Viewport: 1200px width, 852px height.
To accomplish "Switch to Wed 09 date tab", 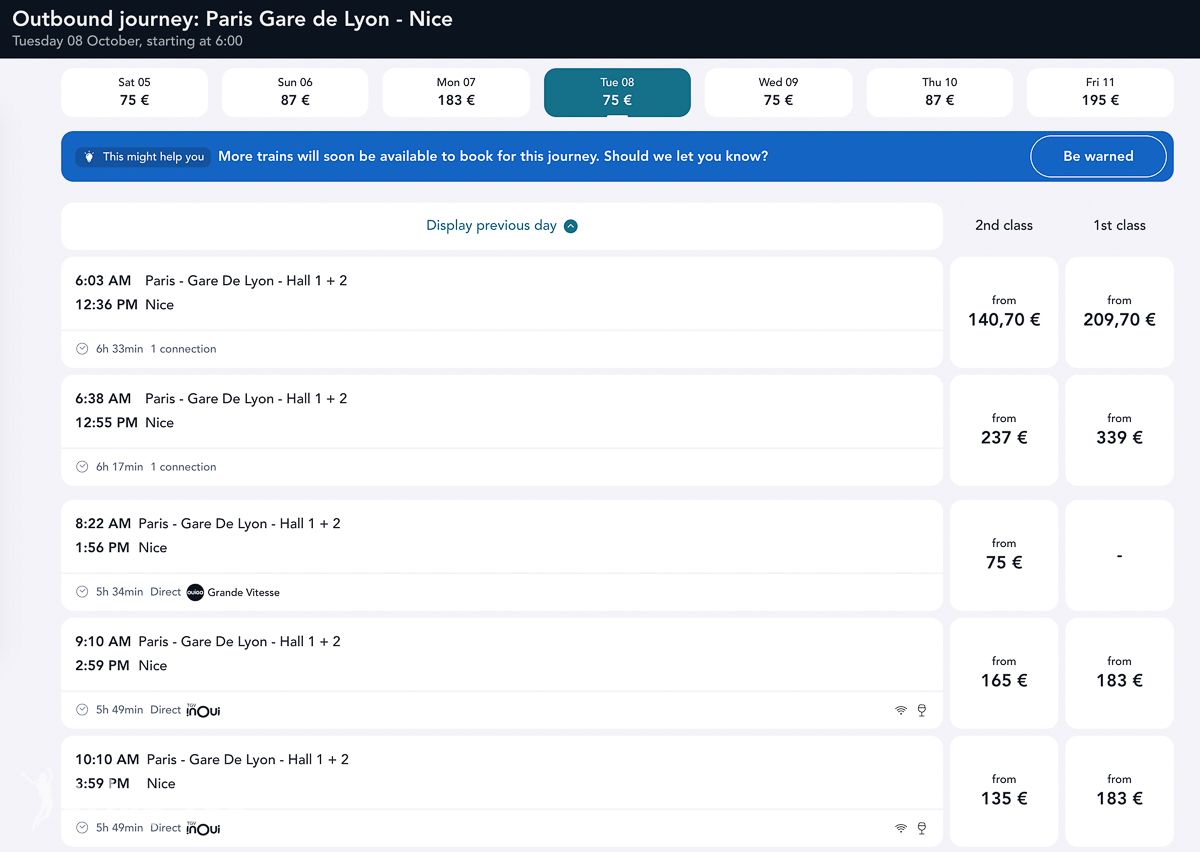I will 778,92.
